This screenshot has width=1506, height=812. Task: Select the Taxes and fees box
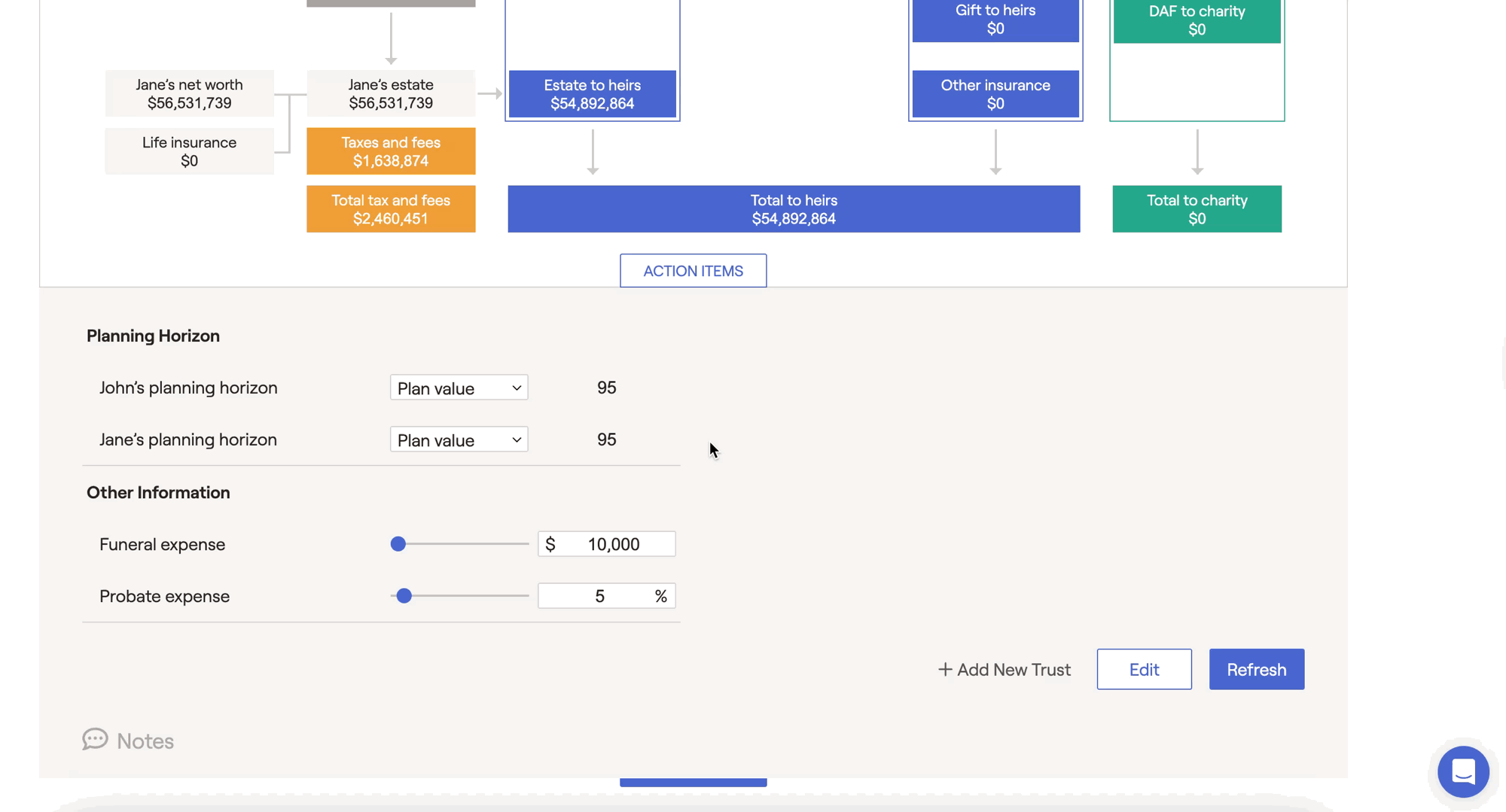(x=391, y=151)
